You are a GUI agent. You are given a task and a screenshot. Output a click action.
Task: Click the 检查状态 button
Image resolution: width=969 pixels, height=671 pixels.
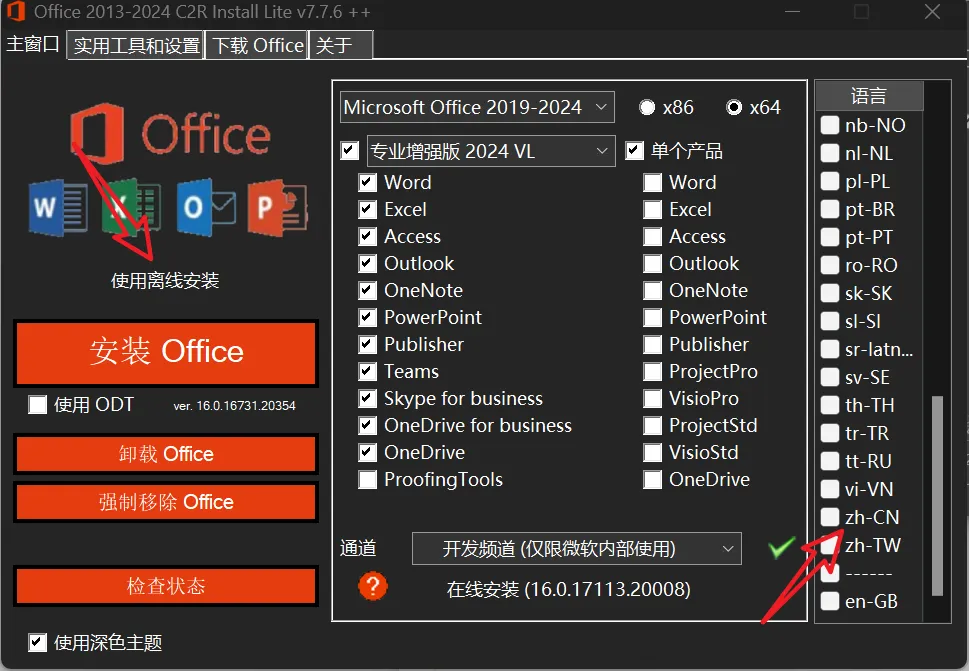click(x=166, y=585)
